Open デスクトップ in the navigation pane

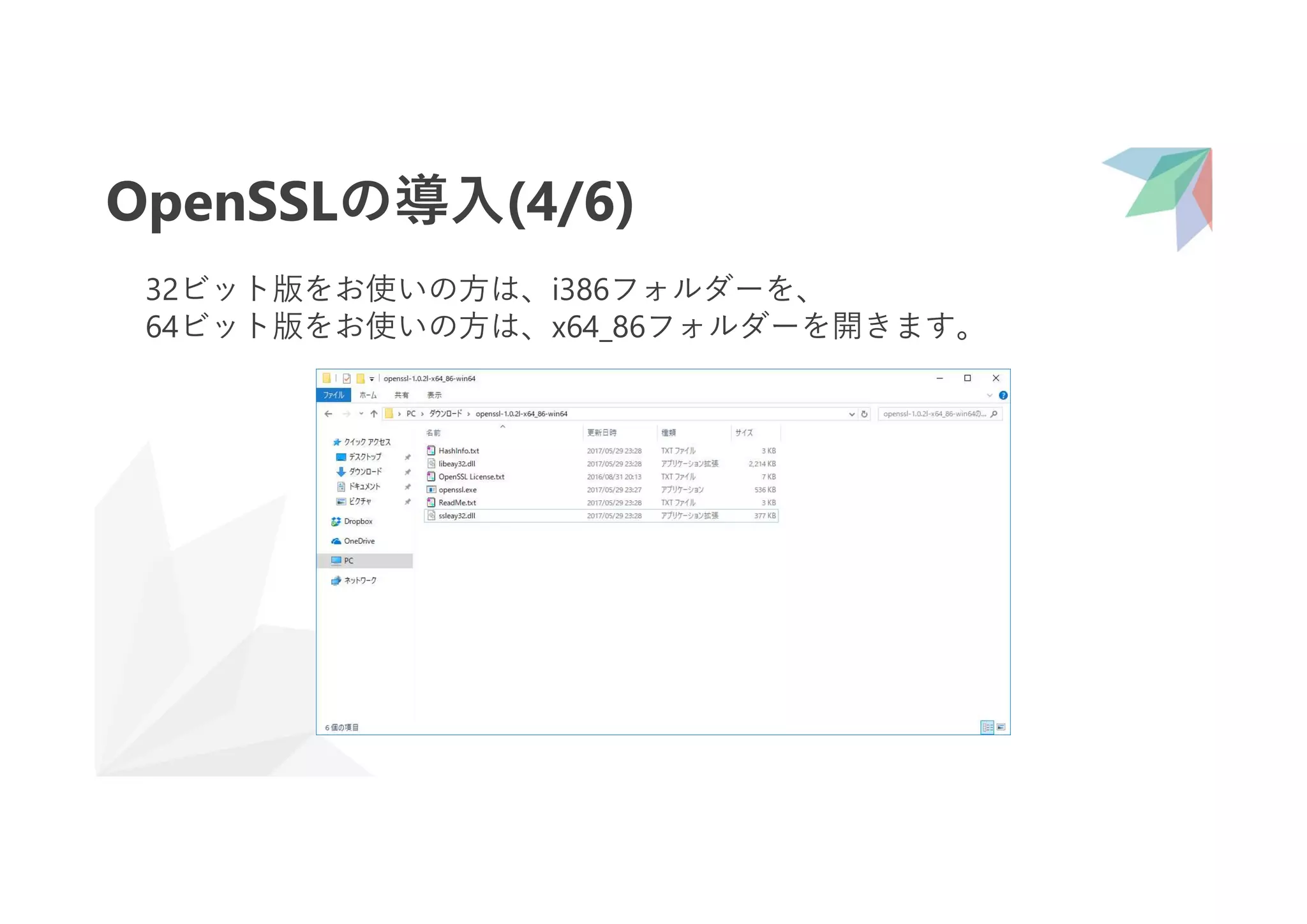pos(359,457)
